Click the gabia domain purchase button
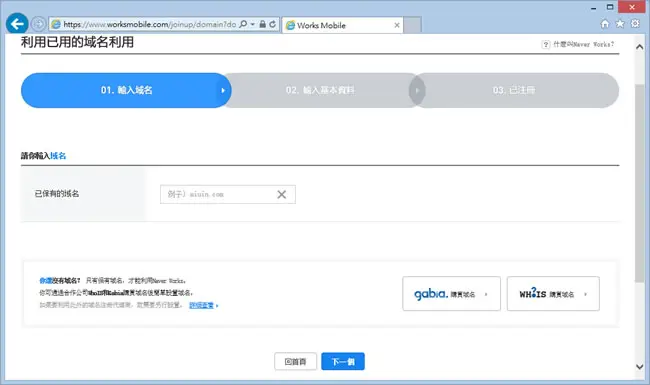This screenshot has width=650, height=385. 451,294
